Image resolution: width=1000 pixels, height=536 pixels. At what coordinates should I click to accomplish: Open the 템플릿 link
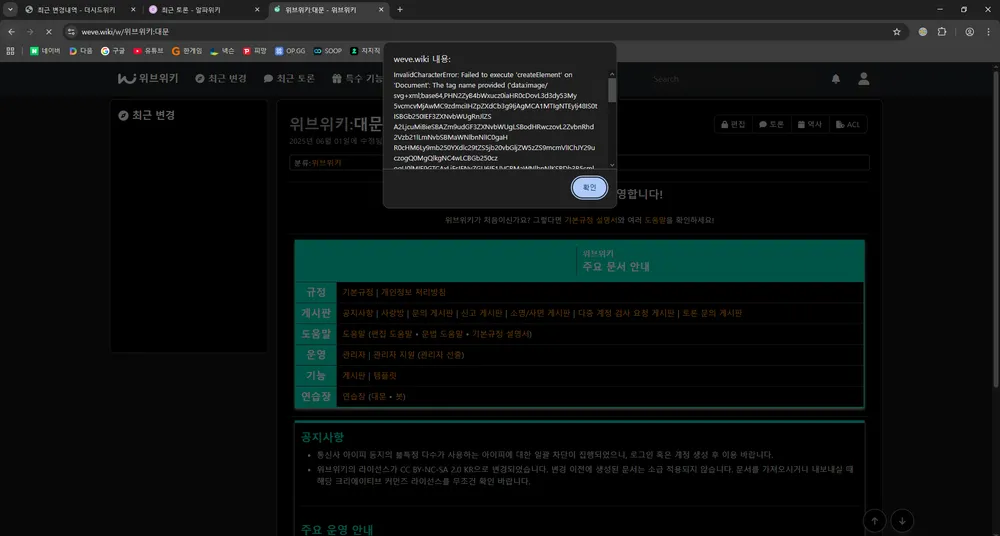[385, 376]
